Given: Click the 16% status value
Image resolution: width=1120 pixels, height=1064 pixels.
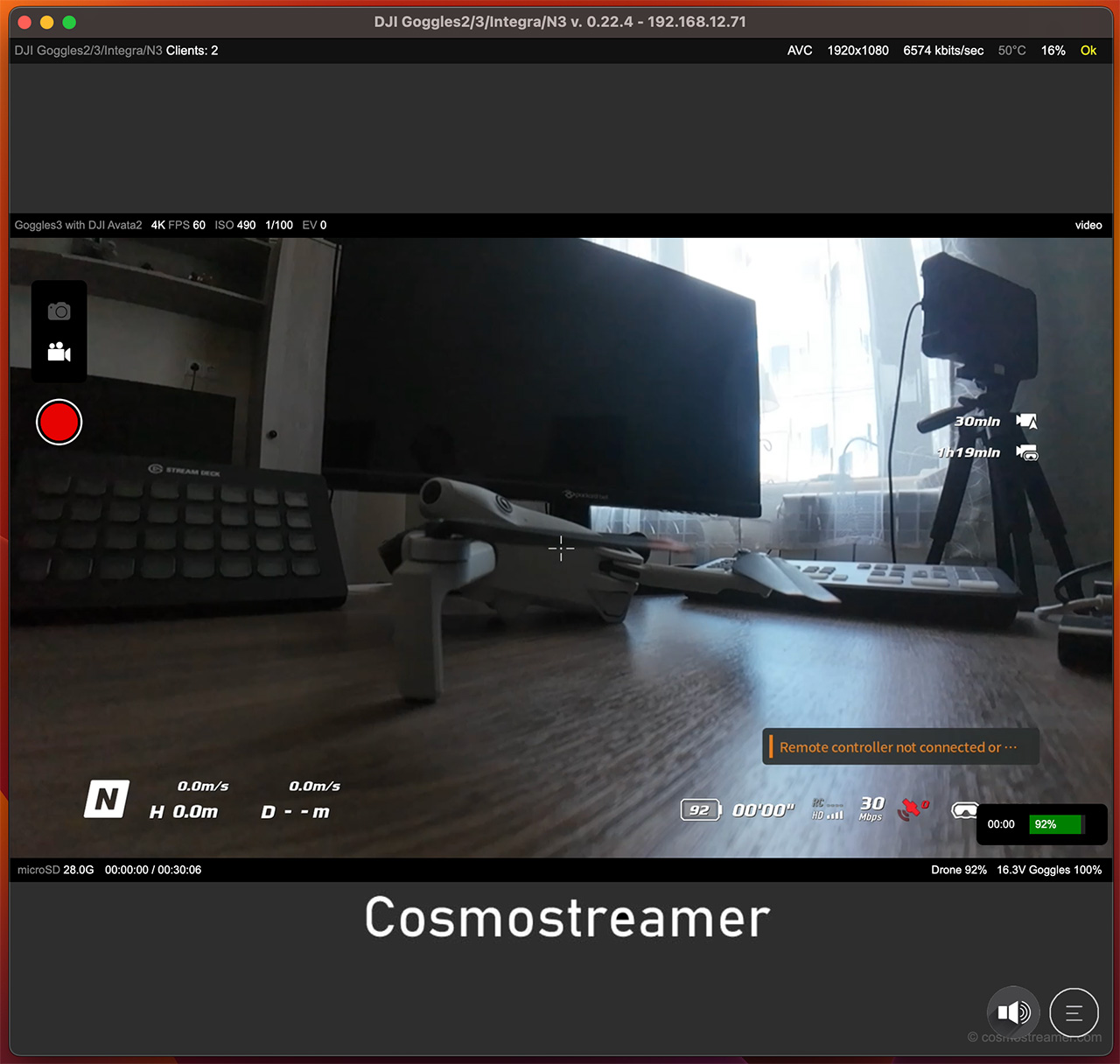Looking at the screenshot, I should [x=1053, y=51].
